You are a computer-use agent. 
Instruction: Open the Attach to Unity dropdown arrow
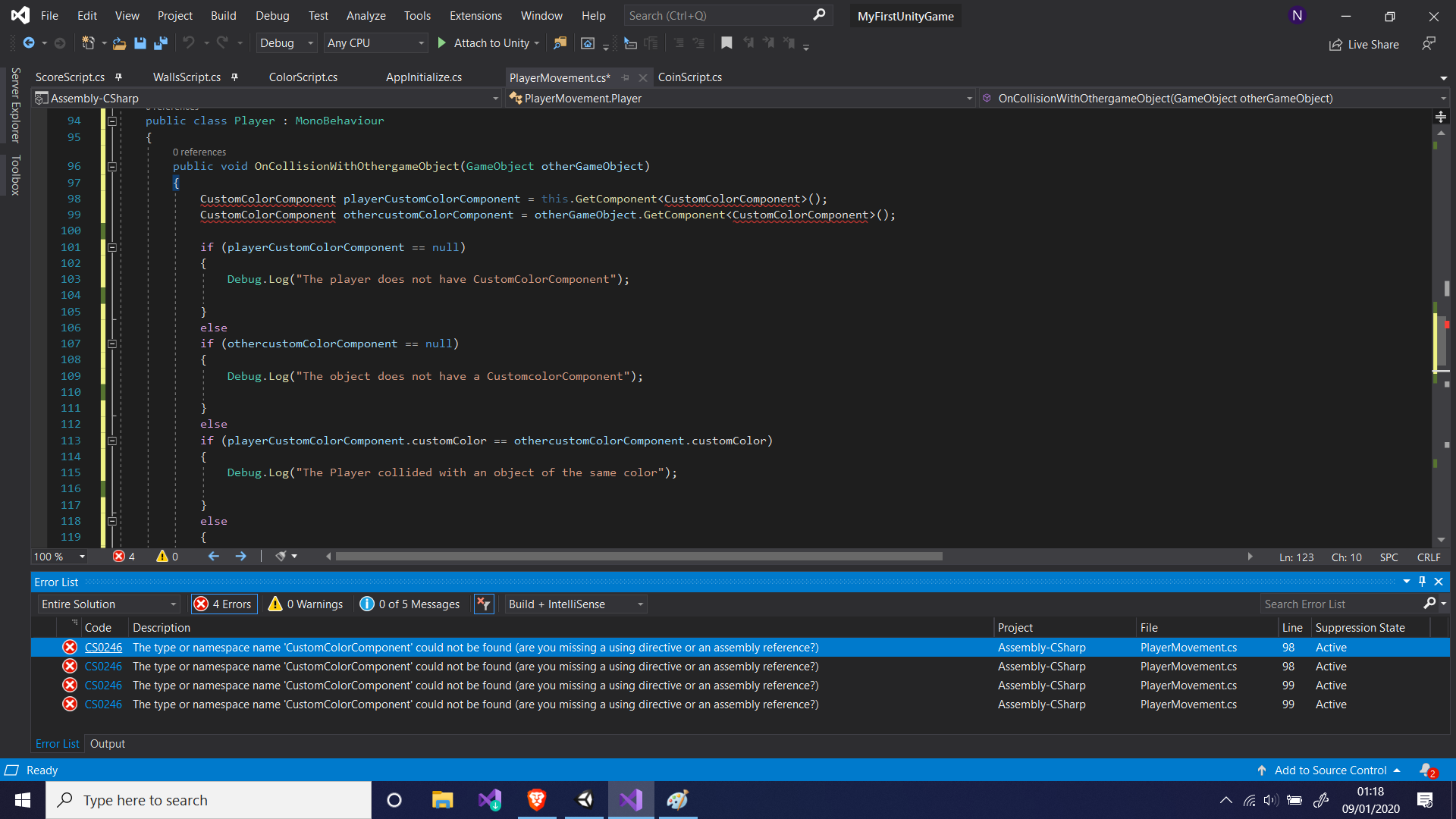(x=537, y=43)
